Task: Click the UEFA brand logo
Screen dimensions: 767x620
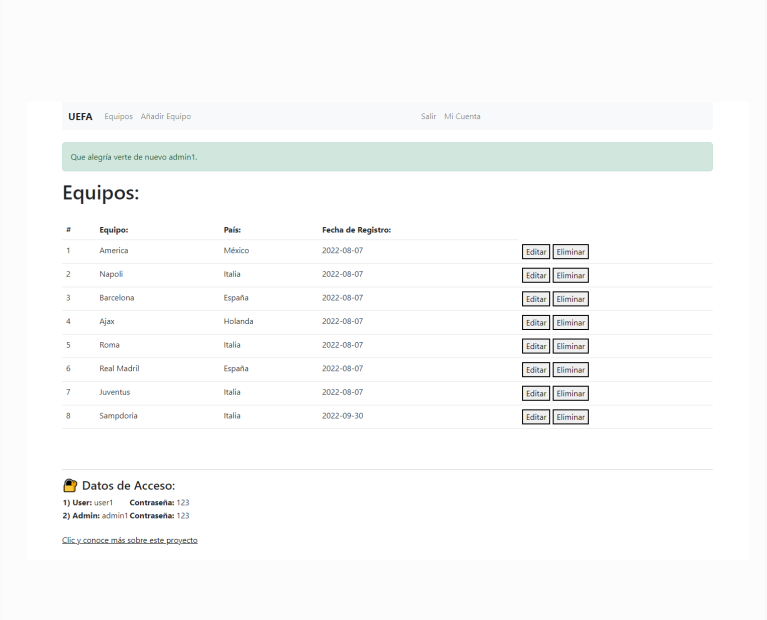Action: [80, 117]
